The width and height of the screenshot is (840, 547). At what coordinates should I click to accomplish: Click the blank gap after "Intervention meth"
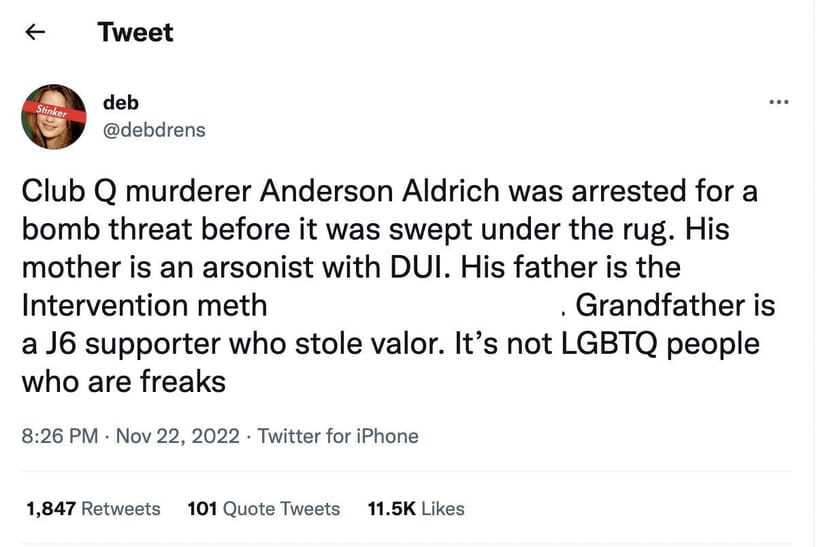[414, 305]
